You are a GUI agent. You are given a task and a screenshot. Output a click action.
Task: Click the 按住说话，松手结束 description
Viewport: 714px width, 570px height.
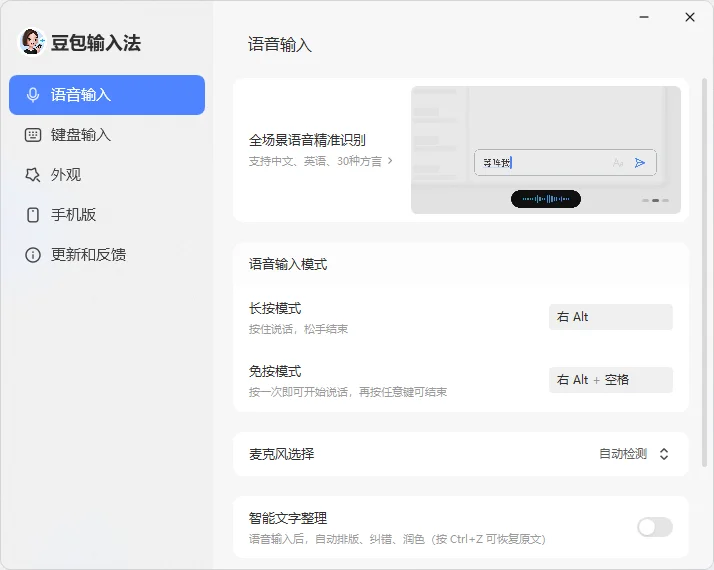click(298, 329)
